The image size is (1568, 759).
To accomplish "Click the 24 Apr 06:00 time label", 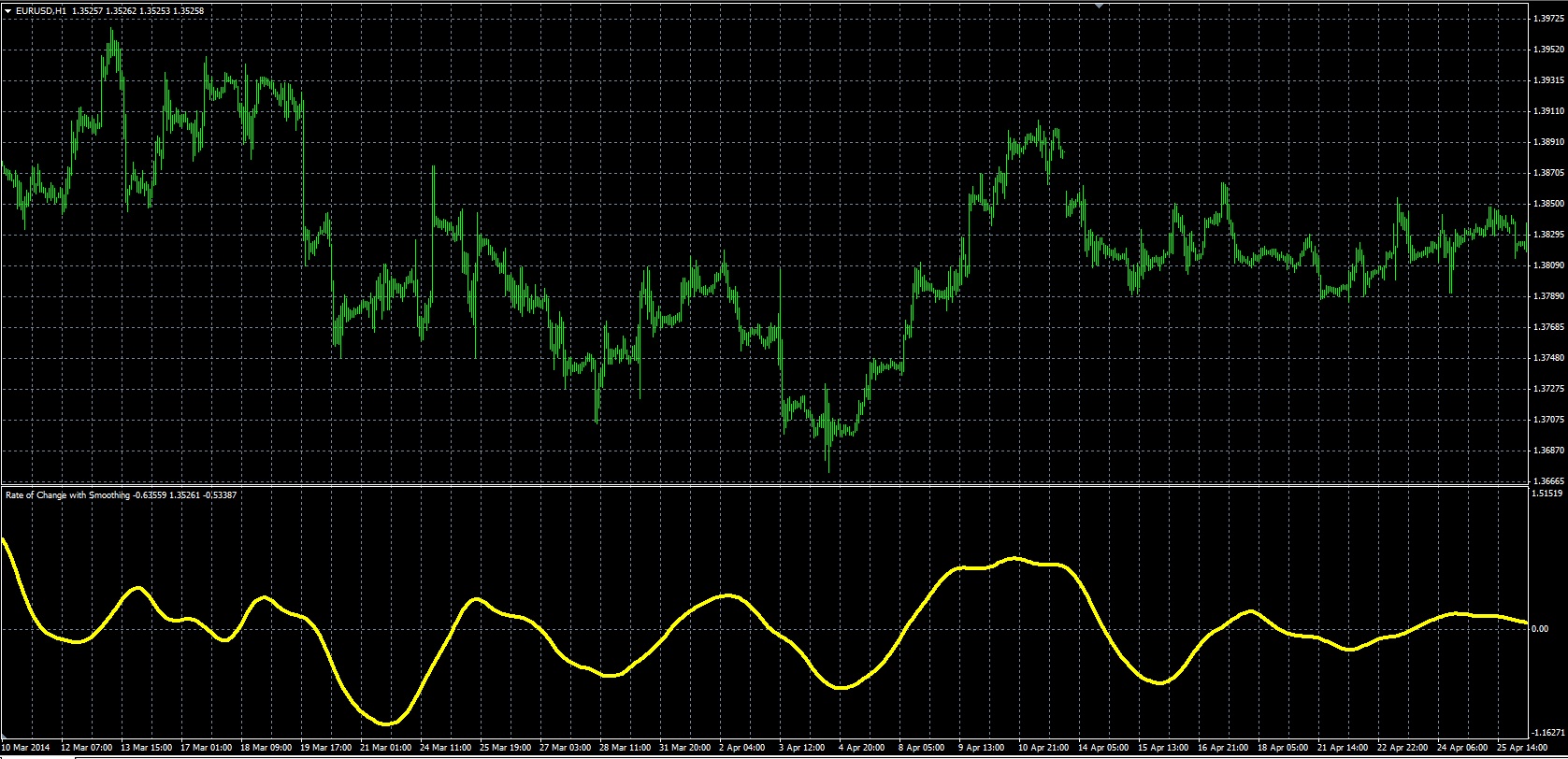I will (x=1462, y=748).
